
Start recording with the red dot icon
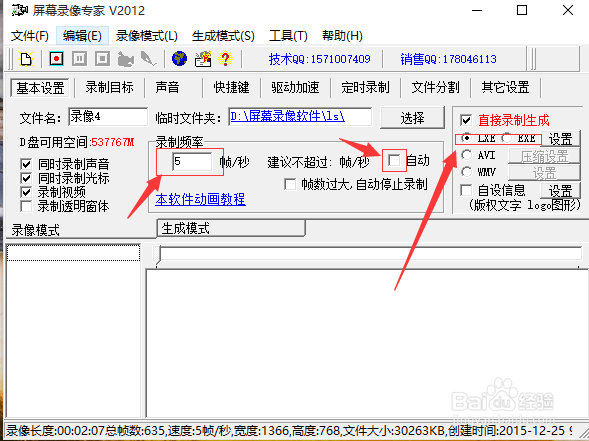[56, 59]
